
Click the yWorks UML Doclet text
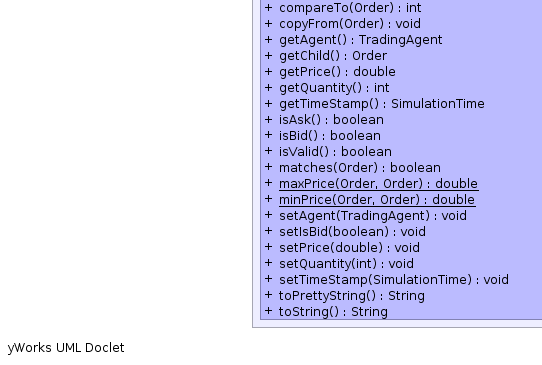(x=66, y=348)
